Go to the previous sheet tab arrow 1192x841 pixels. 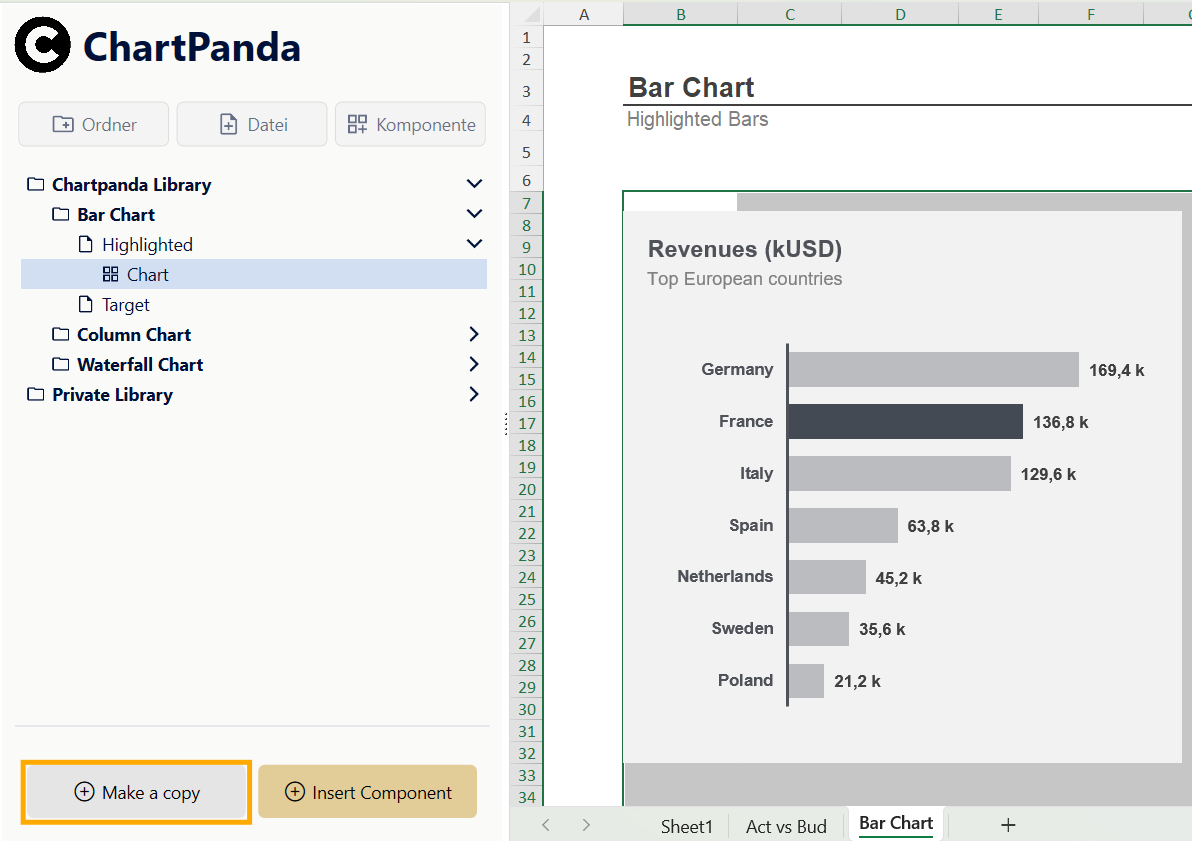(x=546, y=825)
